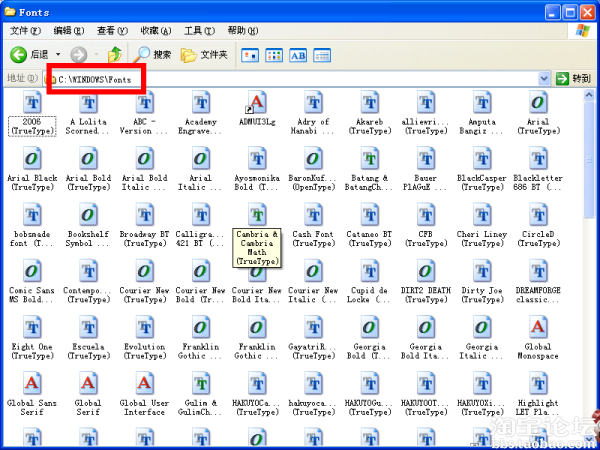The image size is (600, 450).
Task: Open the Tools (工具) menu
Action: (x=199, y=31)
